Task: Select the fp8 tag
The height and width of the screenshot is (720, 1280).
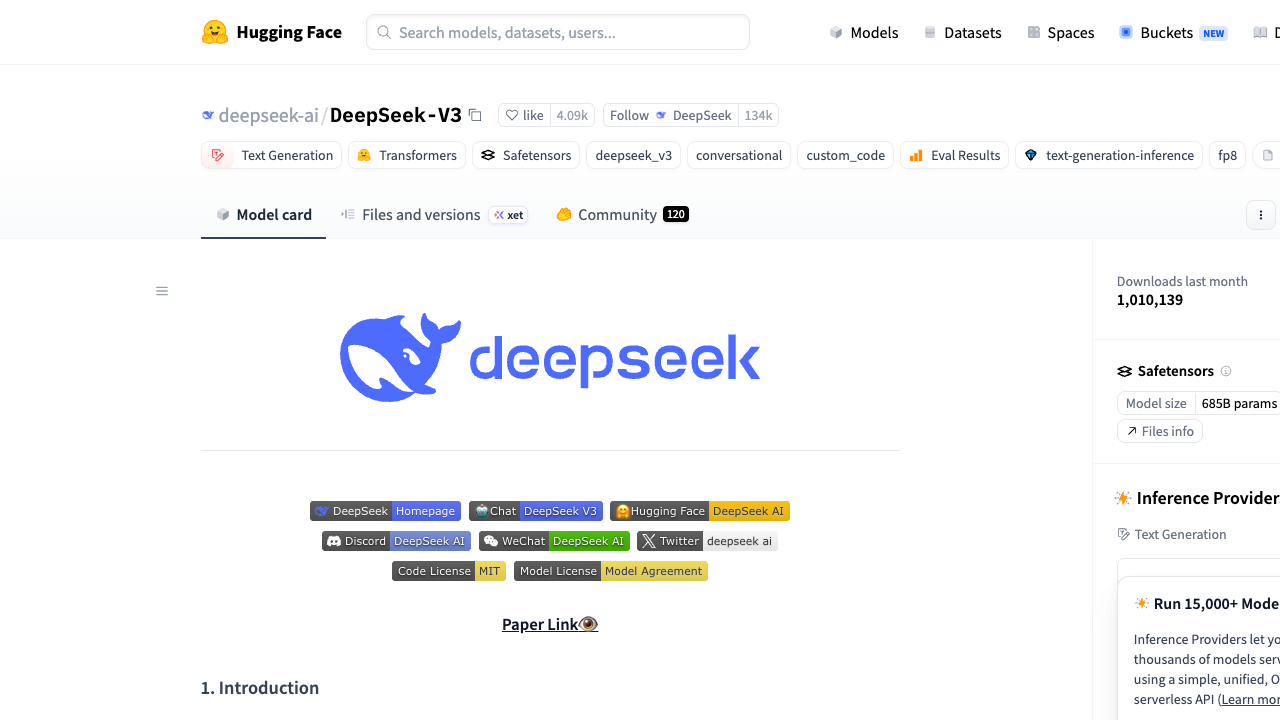Action: tap(1227, 155)
